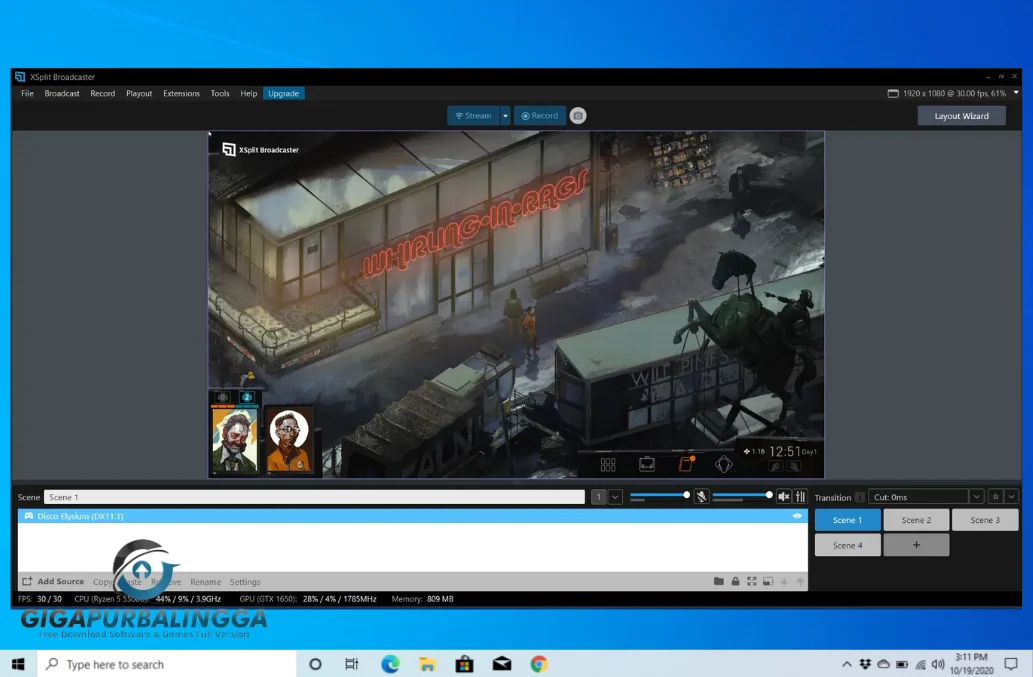The image size is (1033, 677).
Task: Click the Add Source plus icon
Action: coord(27,582)
